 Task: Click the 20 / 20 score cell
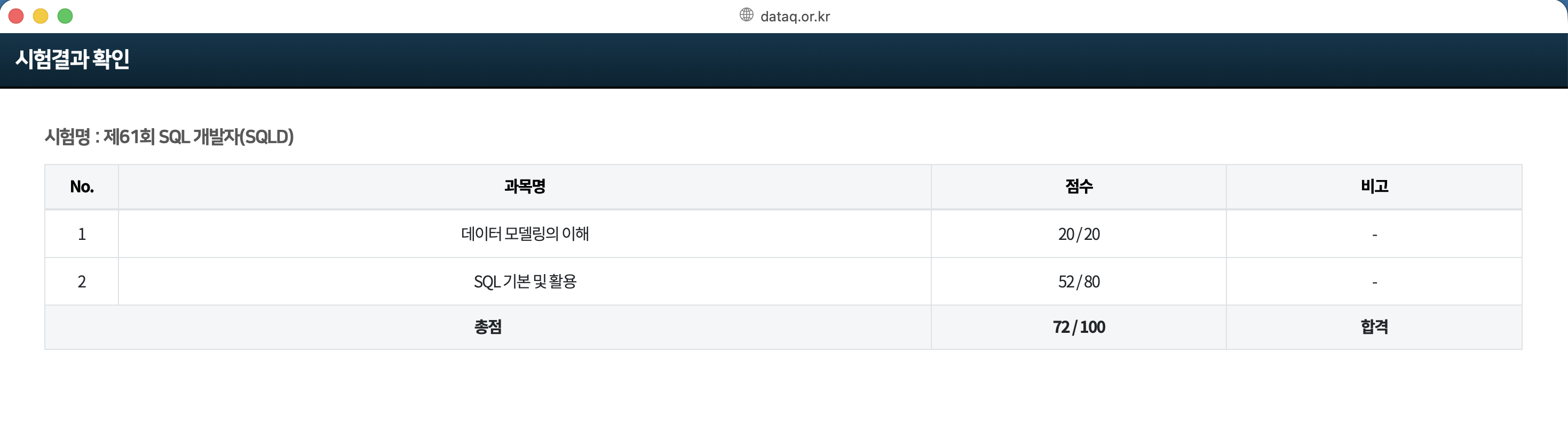1079,234
